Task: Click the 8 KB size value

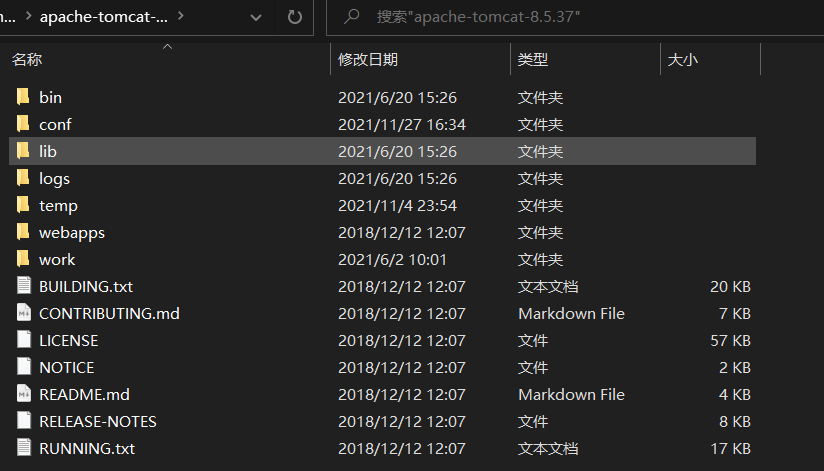Action: 735,422
